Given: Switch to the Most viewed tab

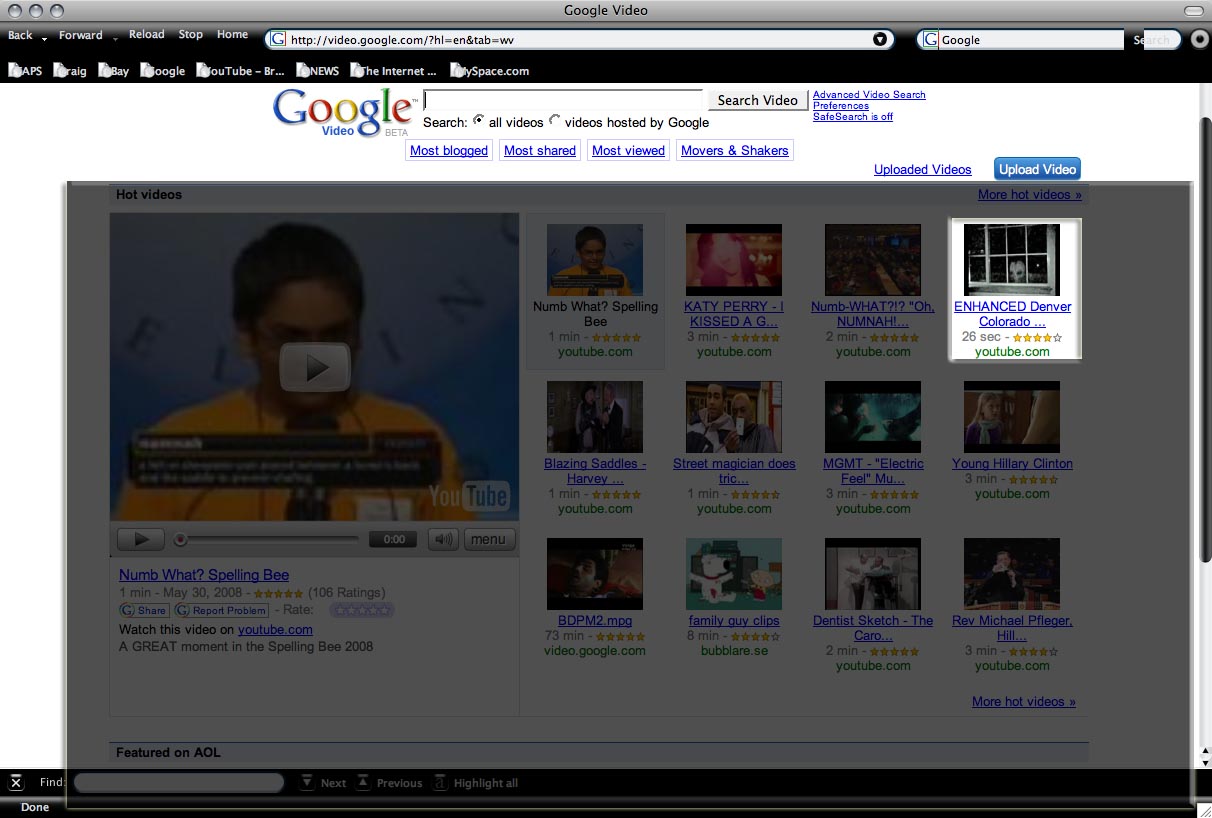Looking at the screenshot, I should click(x=628, y=151).
